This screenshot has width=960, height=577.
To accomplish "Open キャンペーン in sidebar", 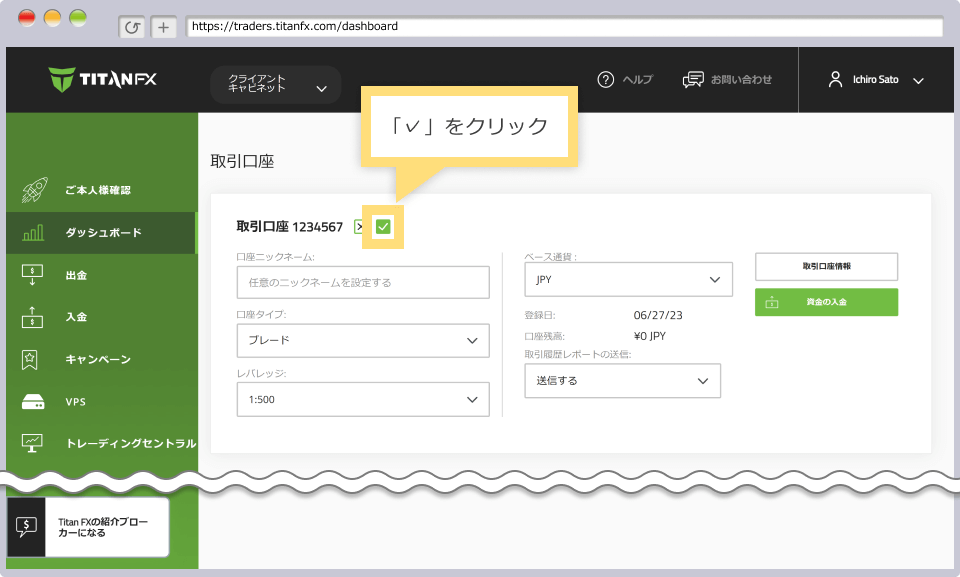I will 98,359.
